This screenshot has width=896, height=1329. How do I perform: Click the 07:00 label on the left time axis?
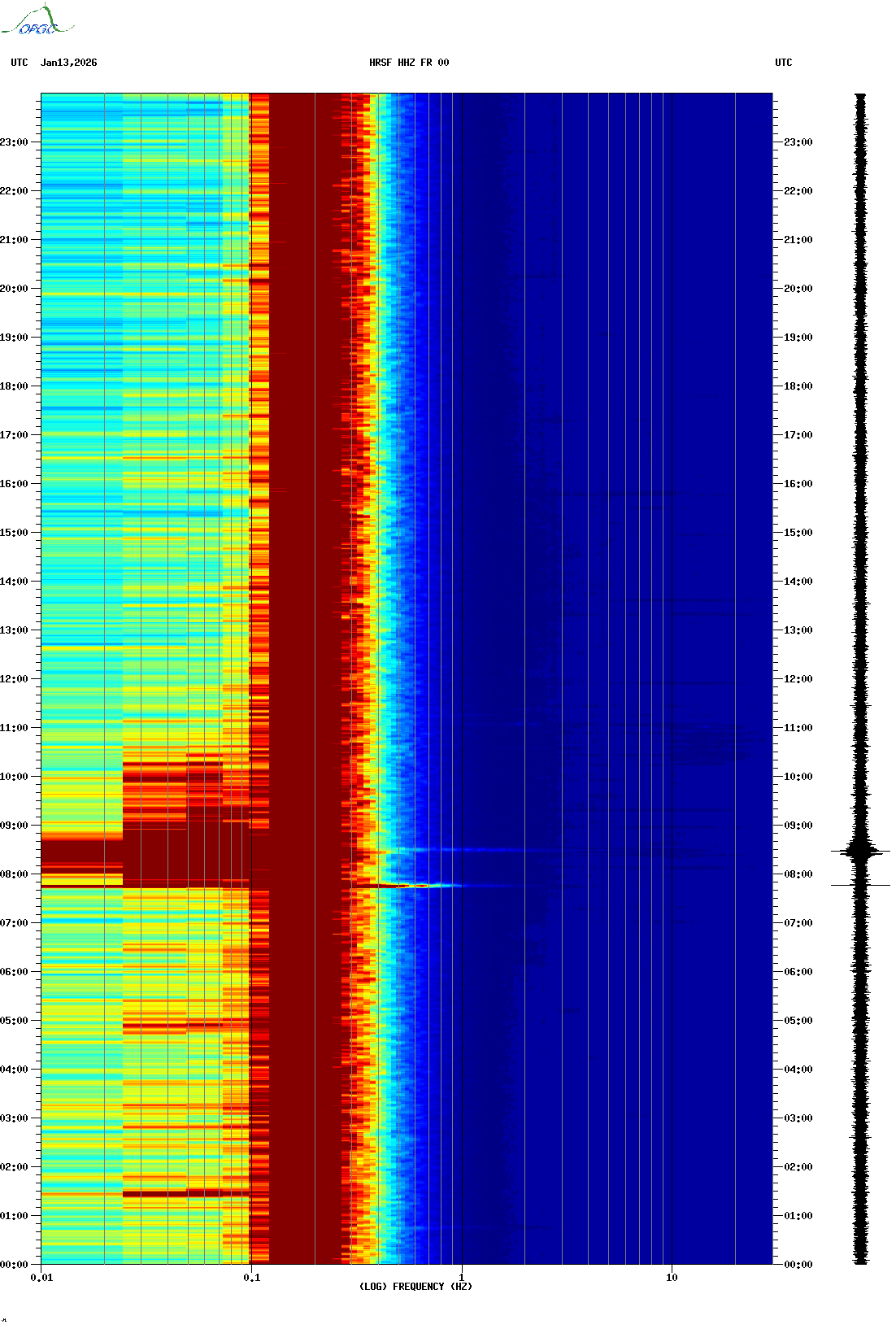tap(14, 923)
